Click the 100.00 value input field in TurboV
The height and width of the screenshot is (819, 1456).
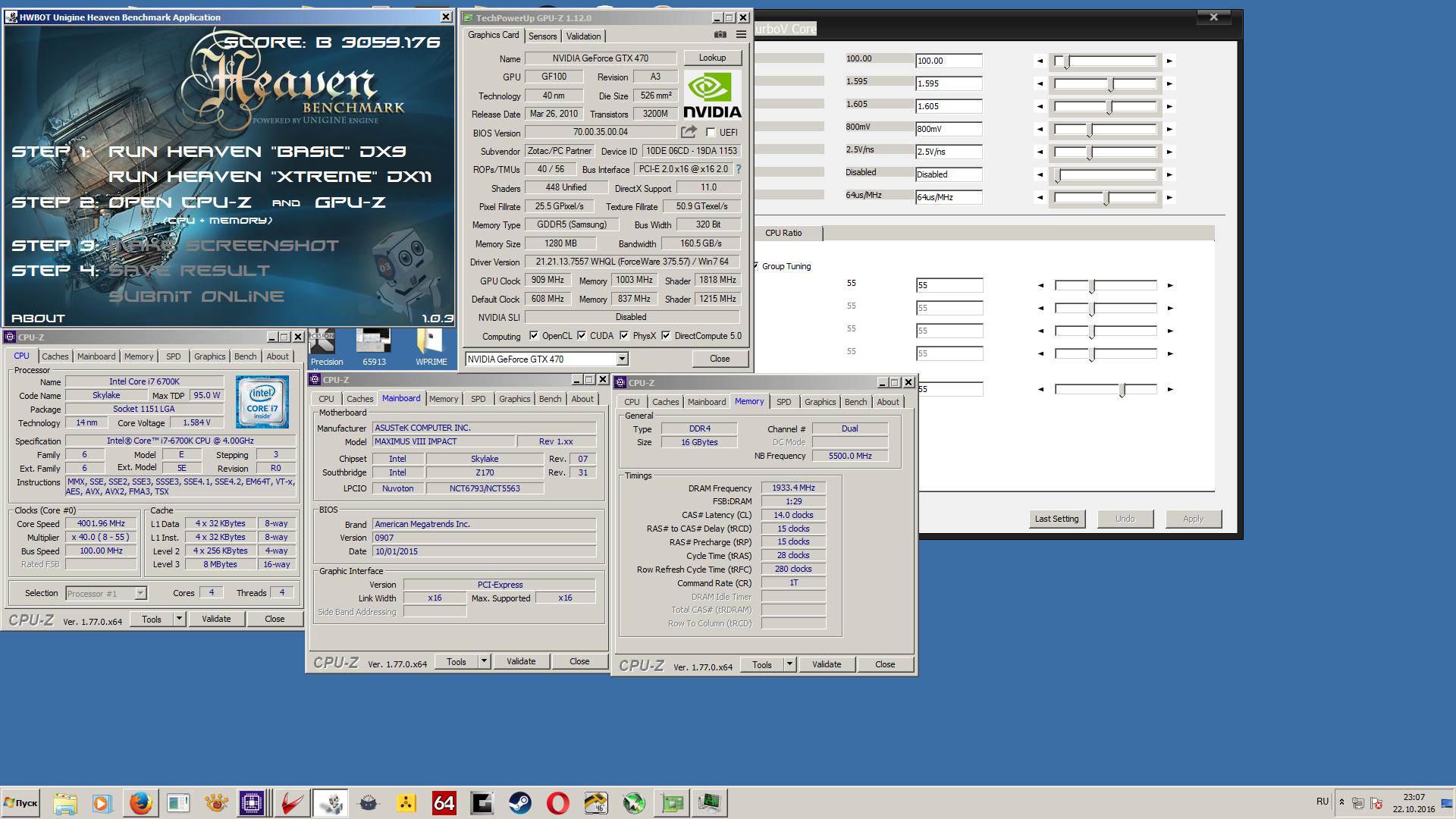(x=949, y=61)
